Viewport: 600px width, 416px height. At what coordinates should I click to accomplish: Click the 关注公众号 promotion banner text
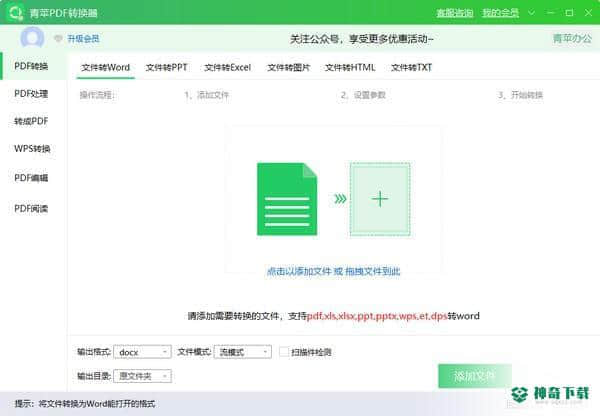pyautogui.click(x=362, y=39)
